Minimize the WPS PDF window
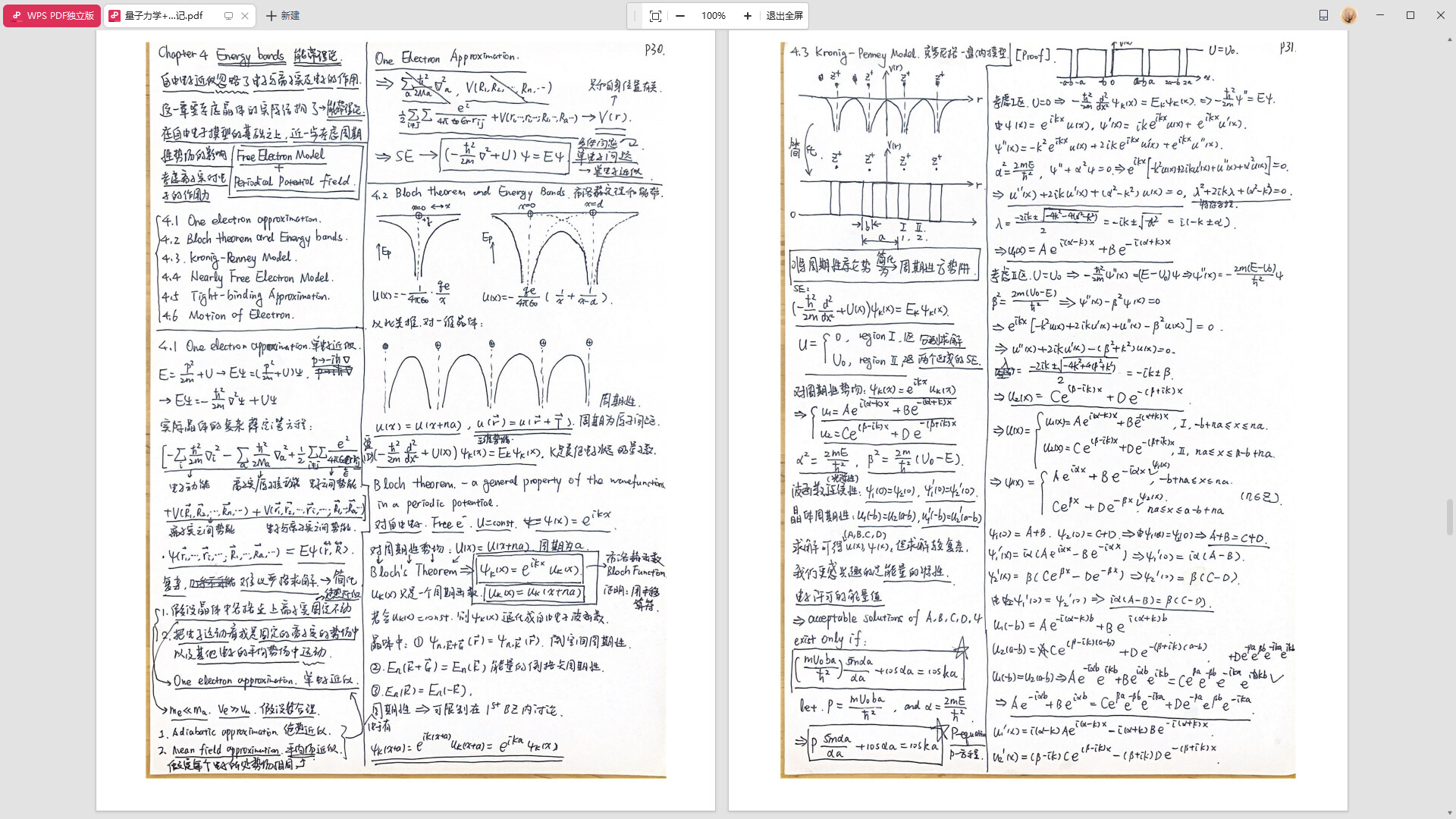 1380,15
